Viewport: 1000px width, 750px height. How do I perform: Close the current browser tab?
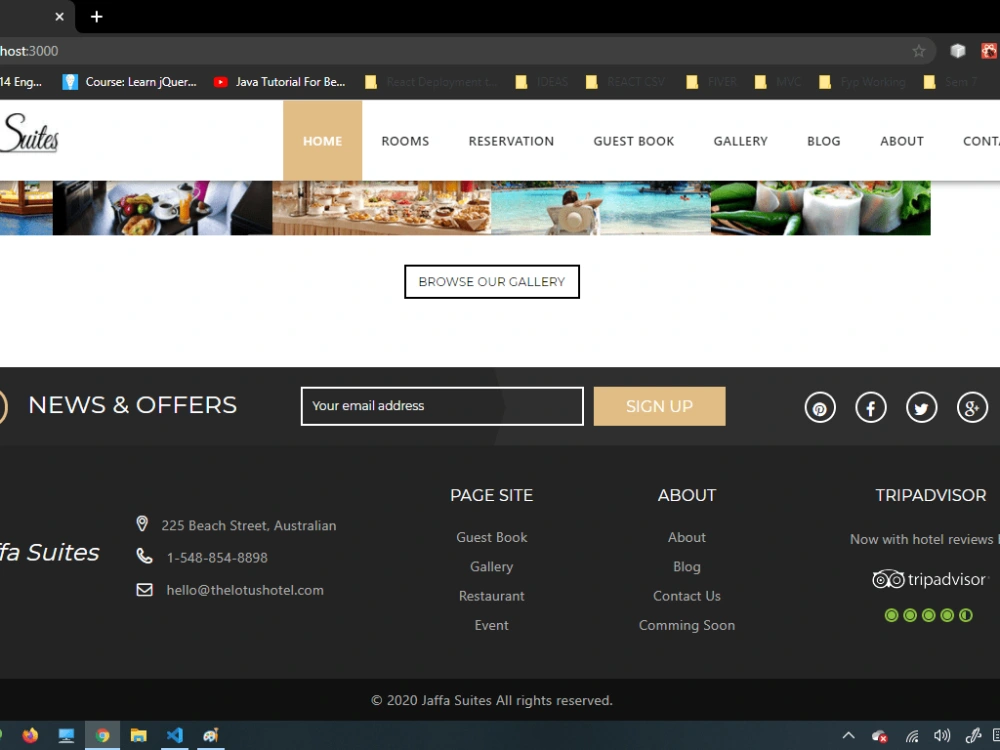(59, 17)
